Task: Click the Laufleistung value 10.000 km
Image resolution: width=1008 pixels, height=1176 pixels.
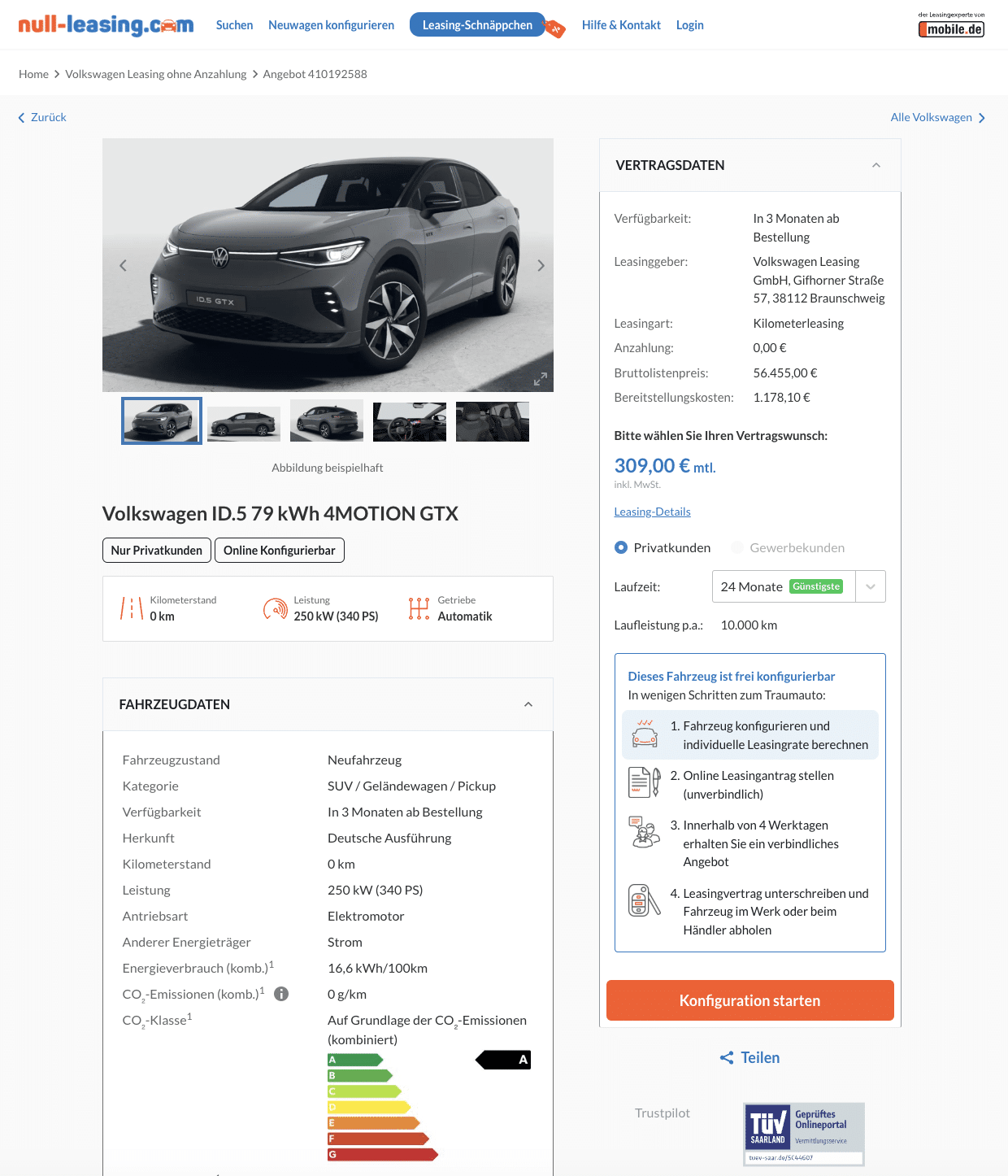Action: tap(749, 625)
